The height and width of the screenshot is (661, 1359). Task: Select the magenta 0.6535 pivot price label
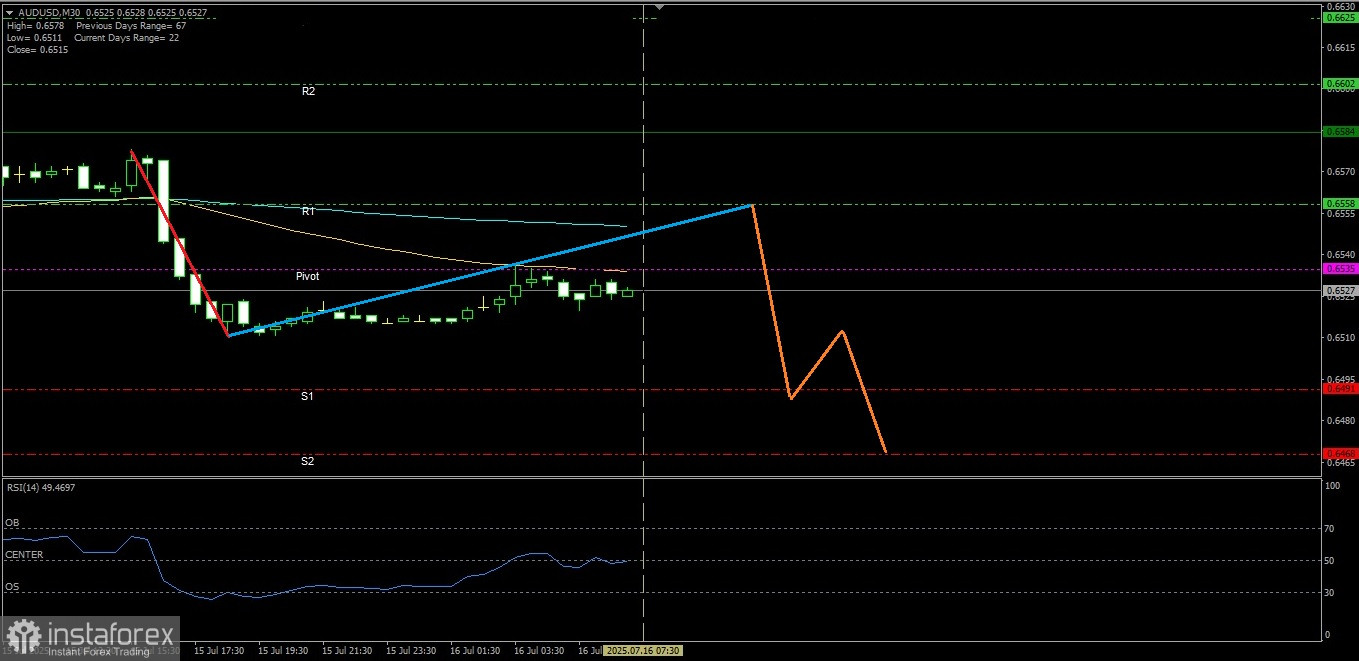click(1340, 268)
